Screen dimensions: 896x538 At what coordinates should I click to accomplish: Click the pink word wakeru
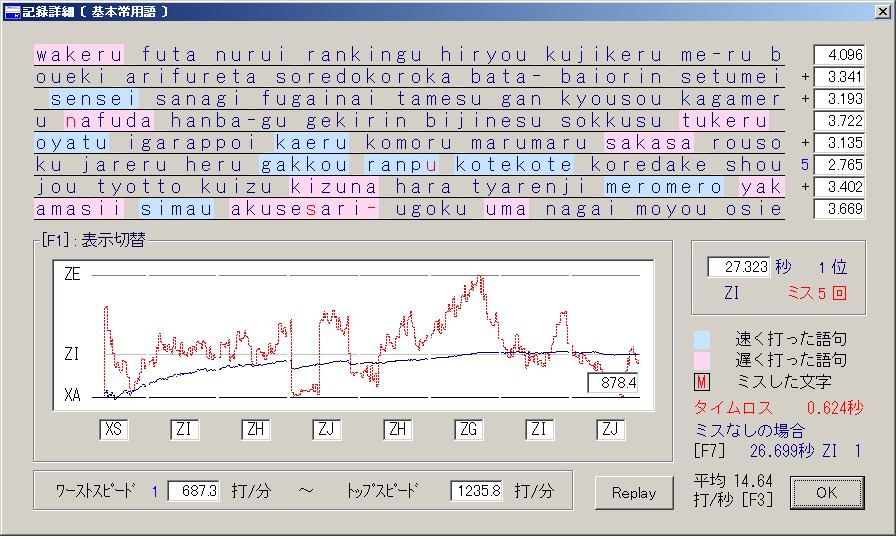click(x=79, y=55)
